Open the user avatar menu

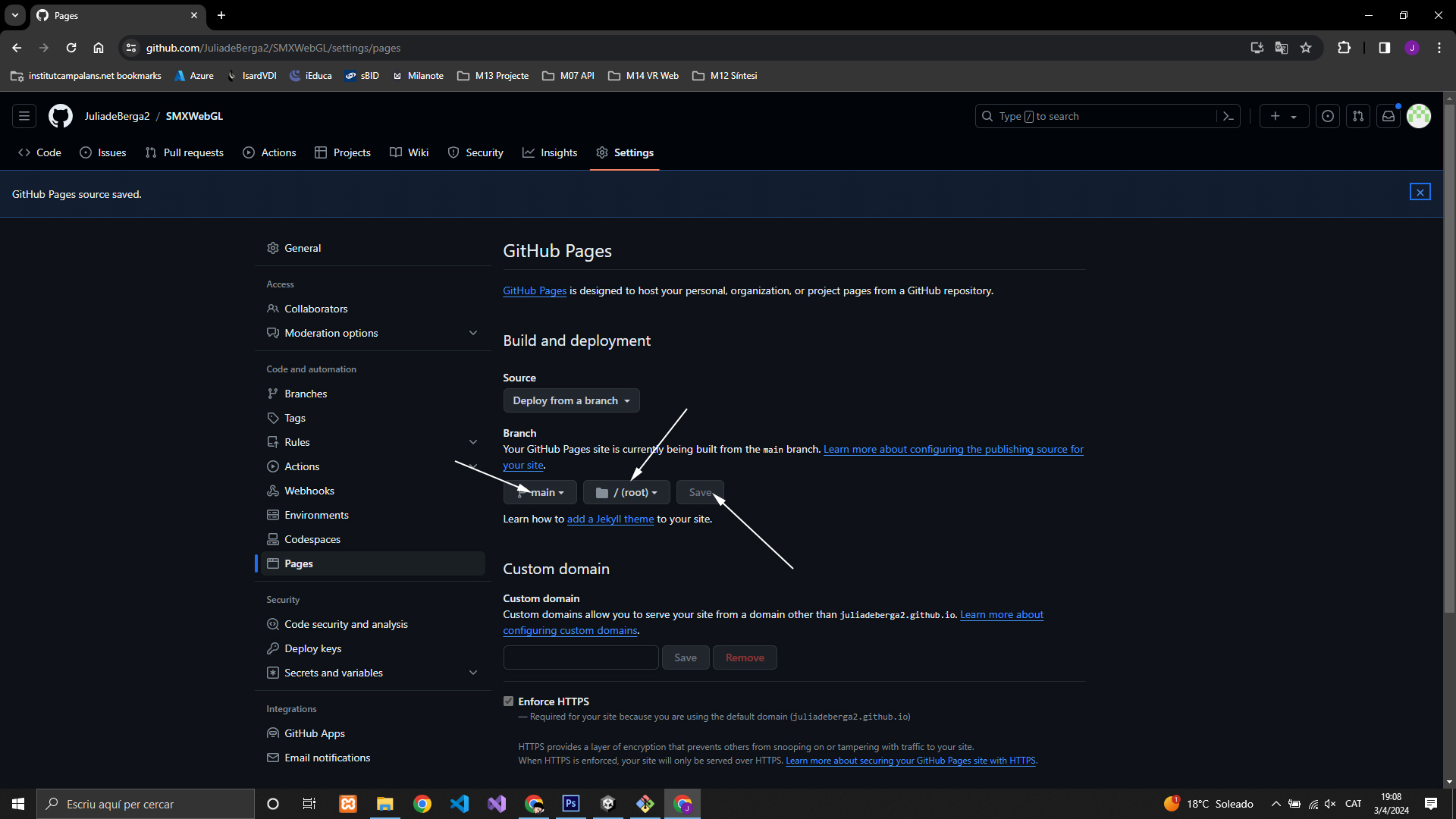[1419, 116]
